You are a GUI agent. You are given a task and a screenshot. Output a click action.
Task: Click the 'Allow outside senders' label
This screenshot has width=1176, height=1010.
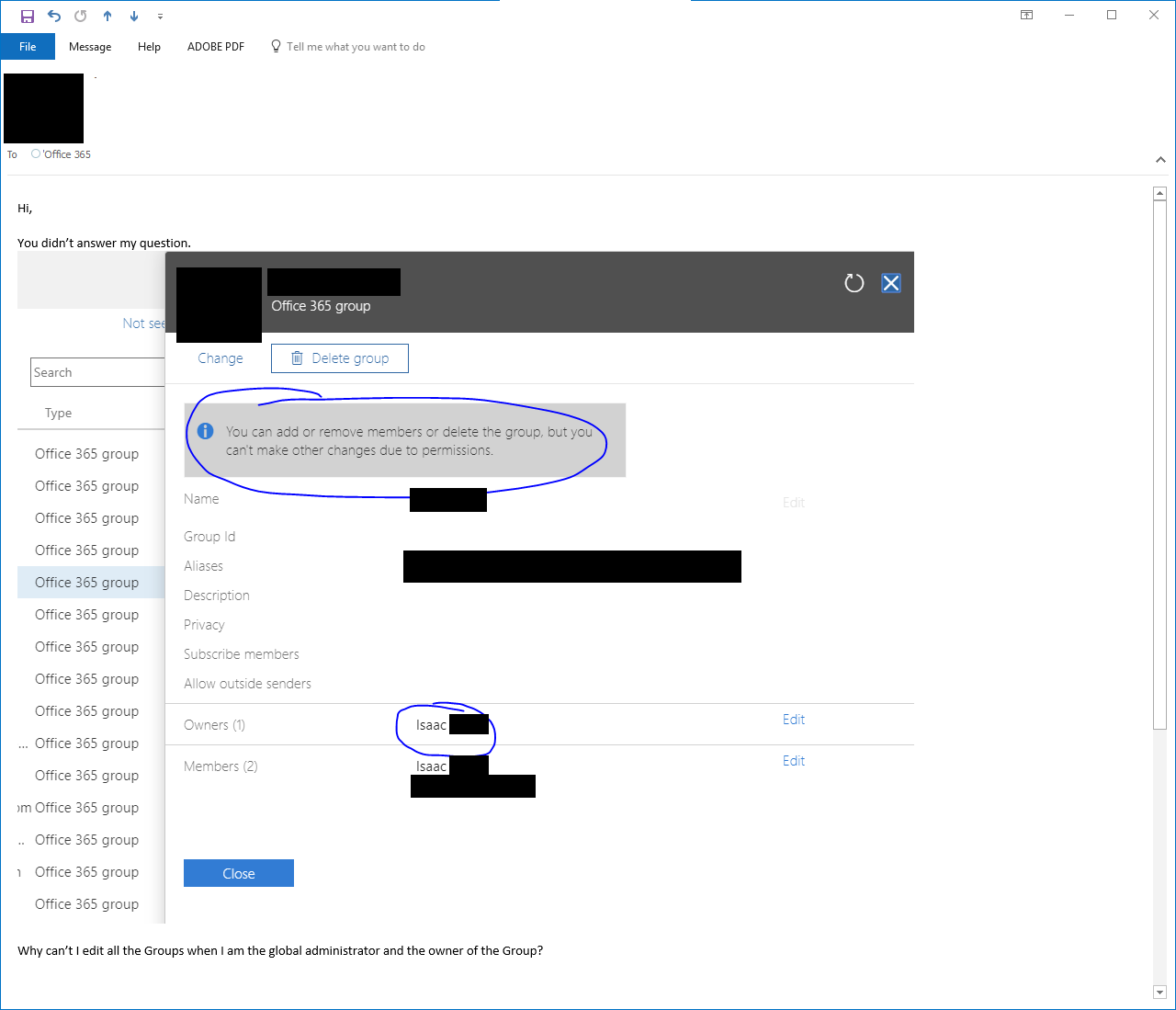click(247, 684)
